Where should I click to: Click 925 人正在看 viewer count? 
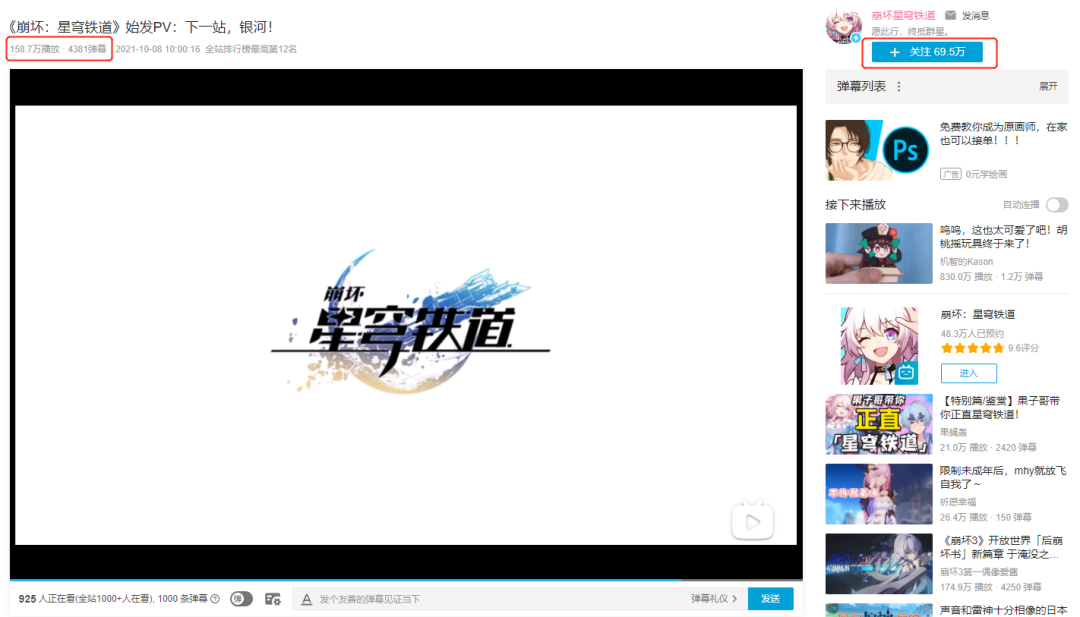pos(46,599)
